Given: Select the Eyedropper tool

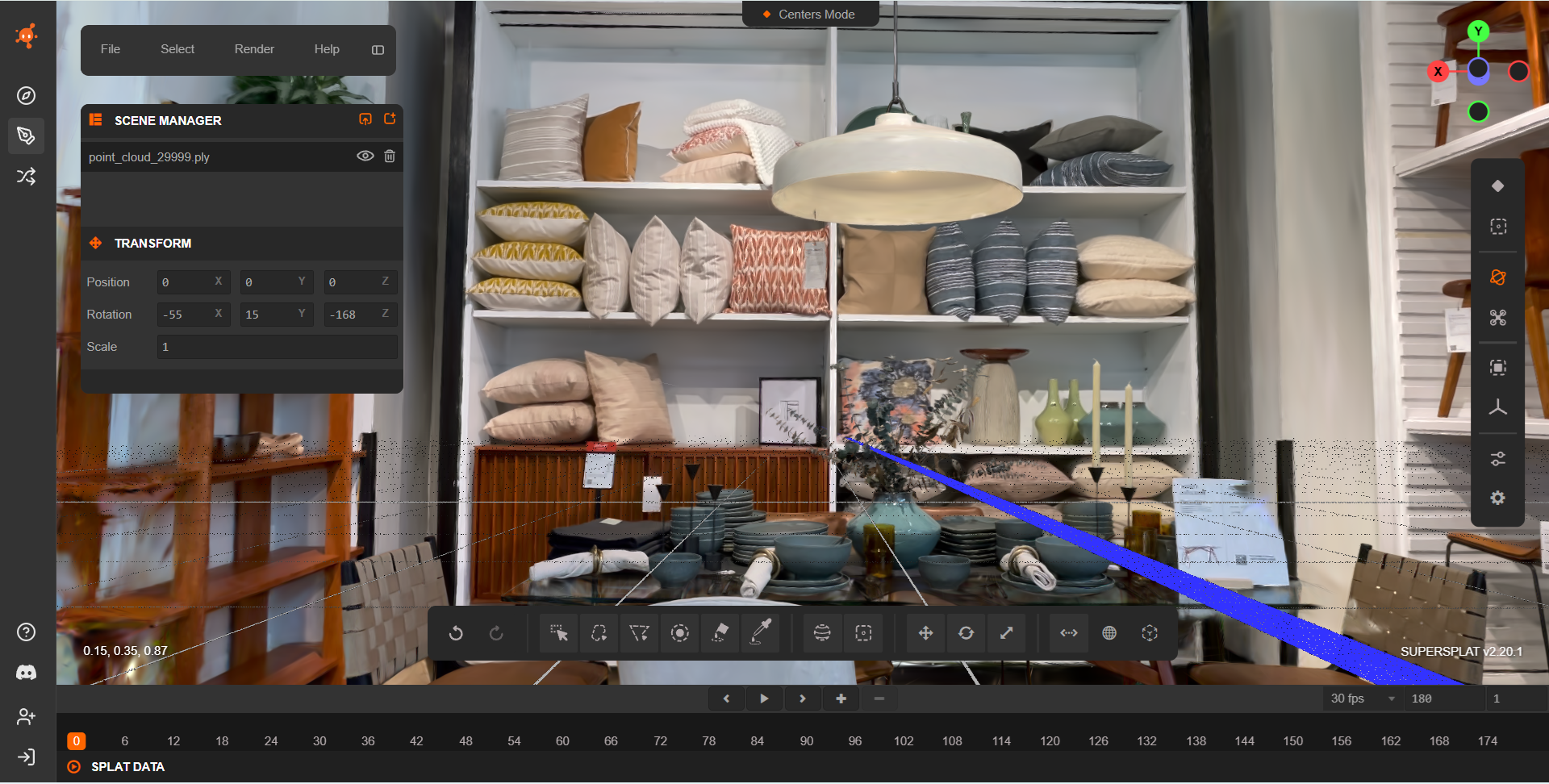Looking at the screenshot, I should pyautogui.click(x=760, y=633).
